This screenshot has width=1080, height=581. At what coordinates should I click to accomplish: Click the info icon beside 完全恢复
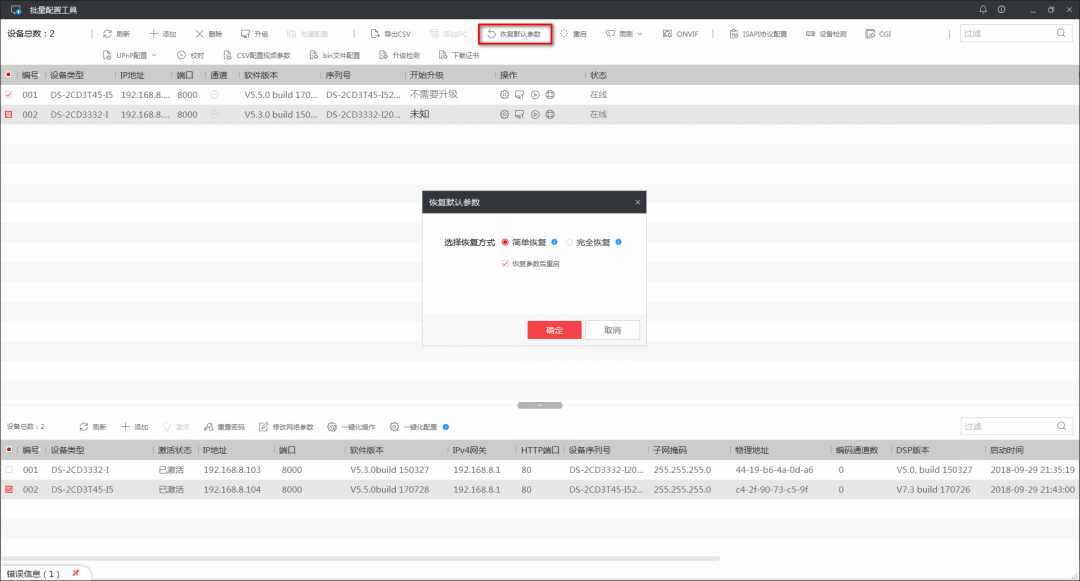619,242
